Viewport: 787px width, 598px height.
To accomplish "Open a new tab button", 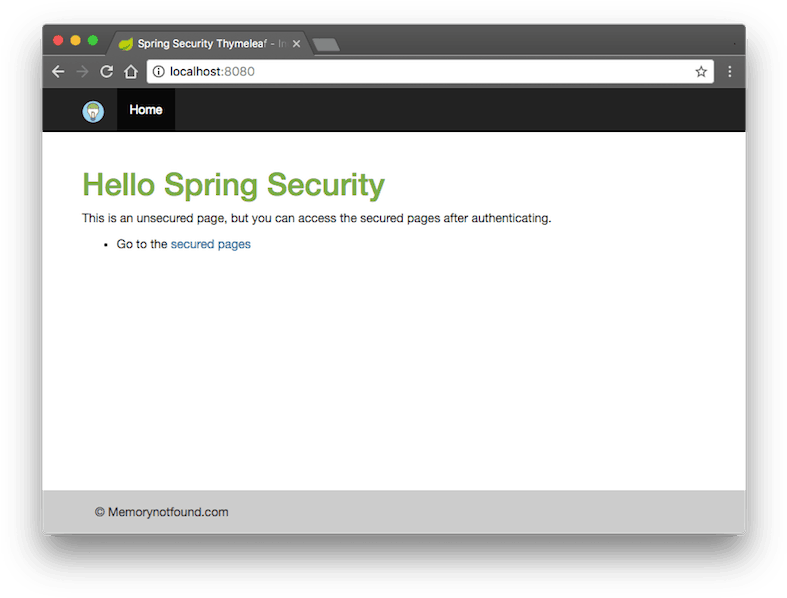I will 326,45.
